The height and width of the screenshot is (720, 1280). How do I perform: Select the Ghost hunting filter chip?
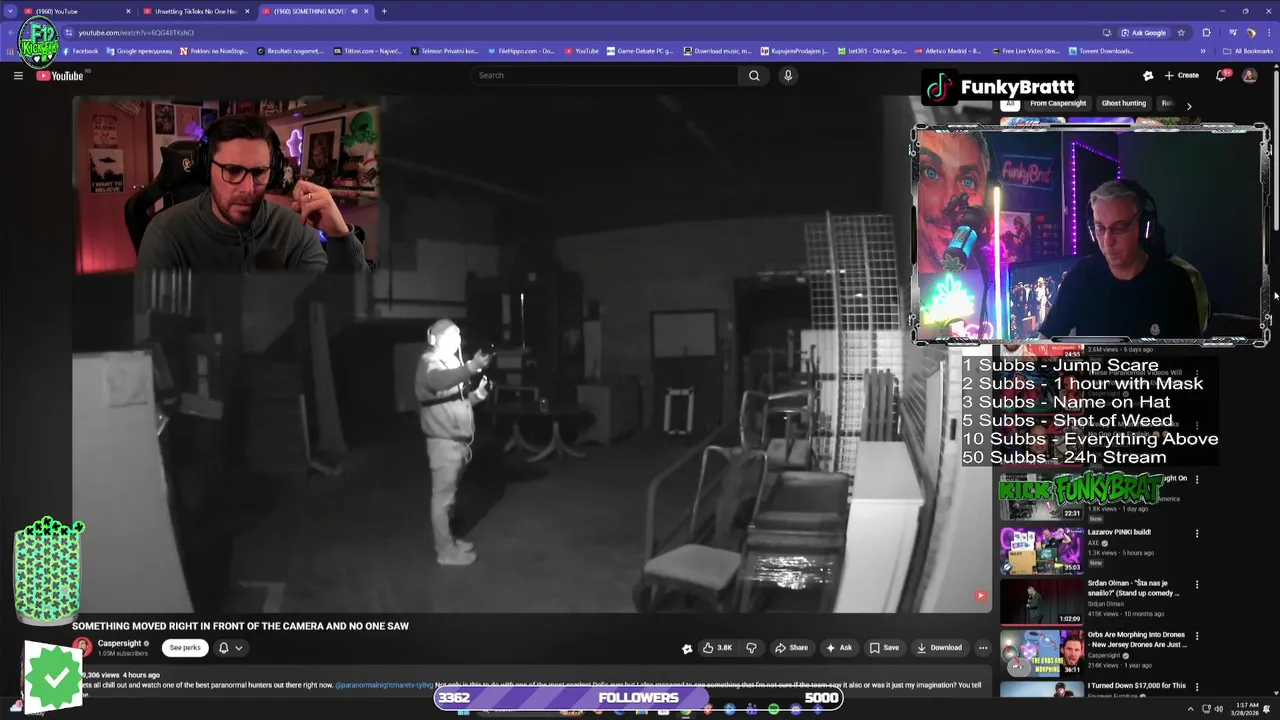click(x=1124, y=103)
